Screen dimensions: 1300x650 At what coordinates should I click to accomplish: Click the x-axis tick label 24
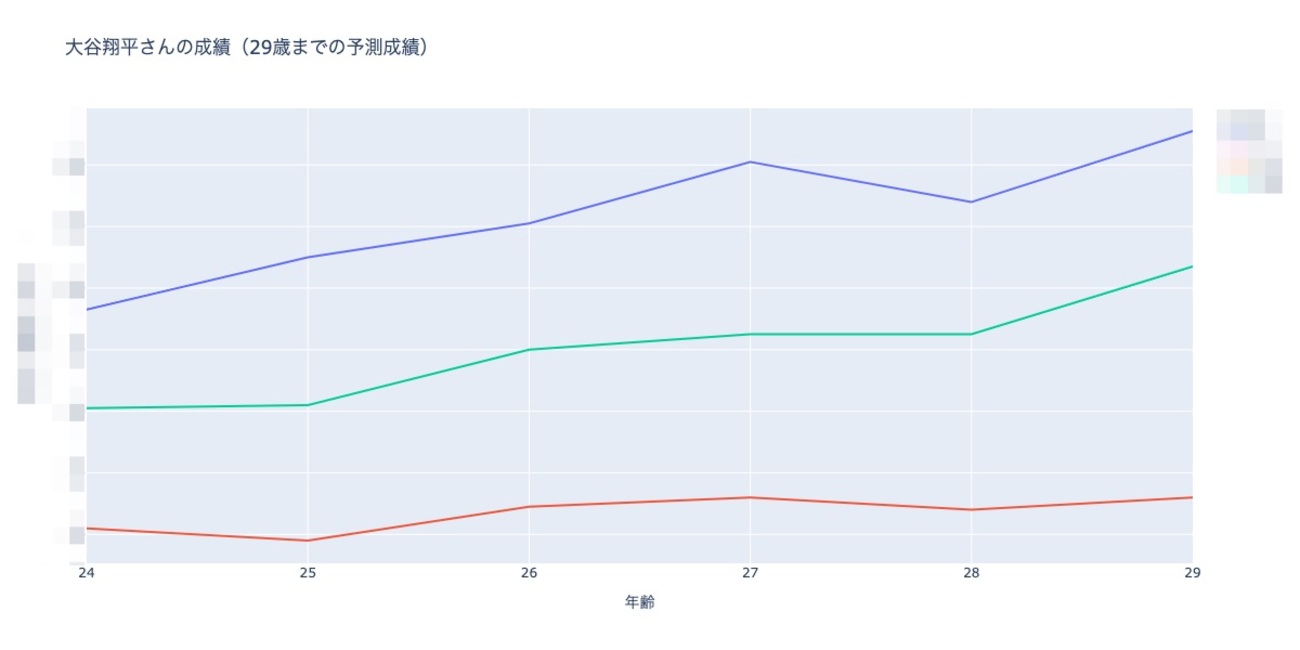click(x=87, y=574)
